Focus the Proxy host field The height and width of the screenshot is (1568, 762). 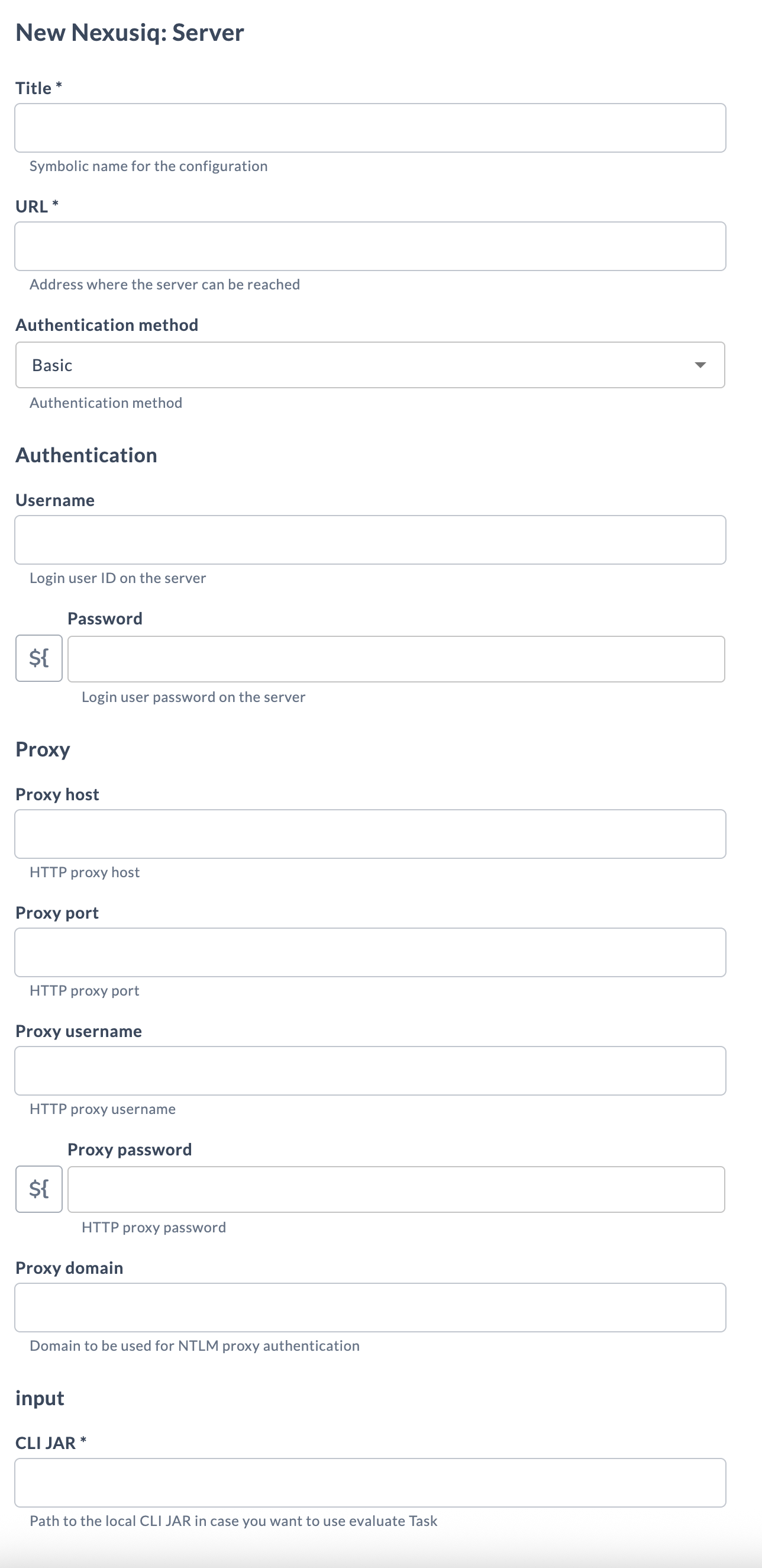370,834
